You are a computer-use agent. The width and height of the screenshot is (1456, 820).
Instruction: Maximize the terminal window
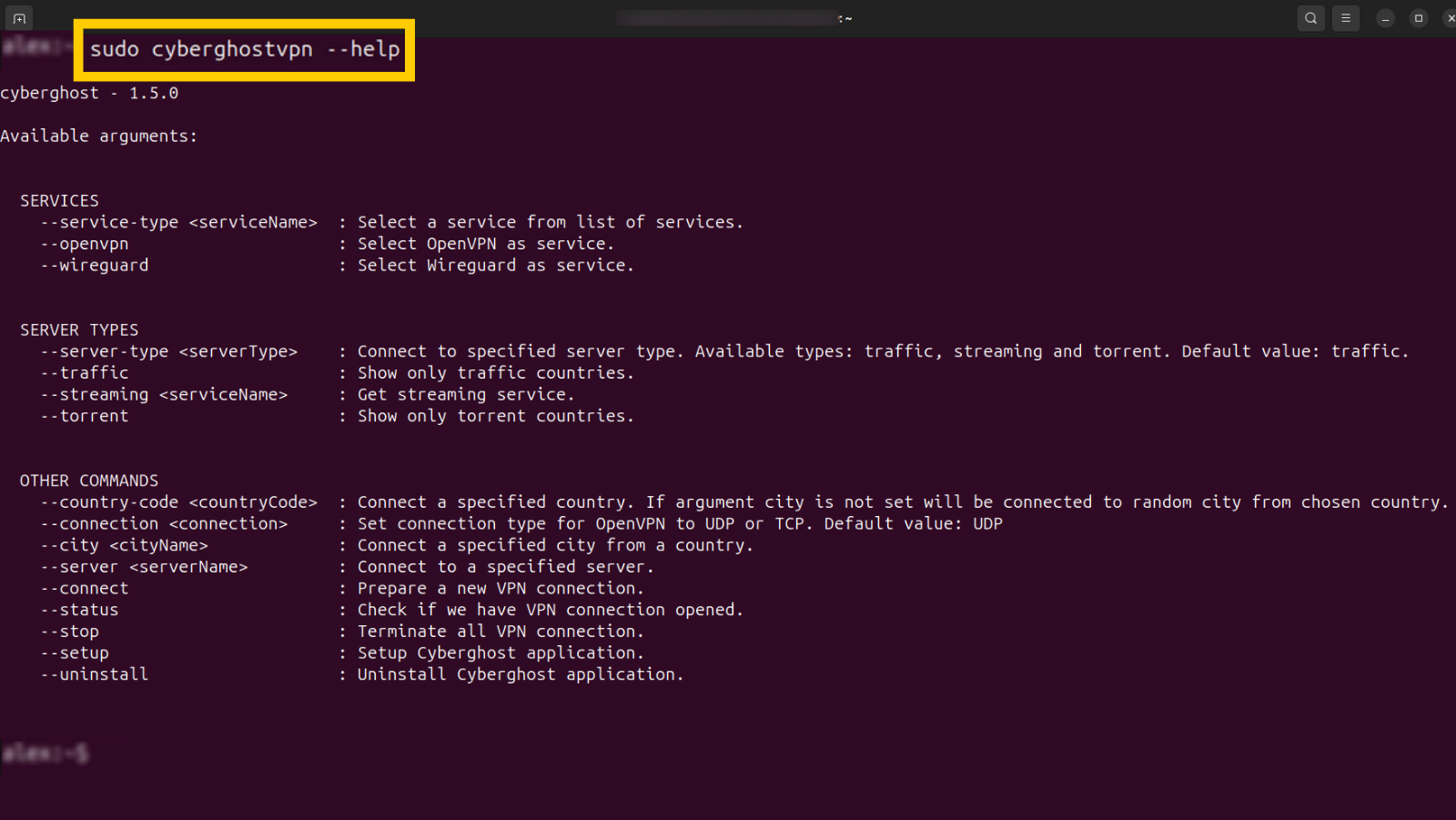point(1418,18)
